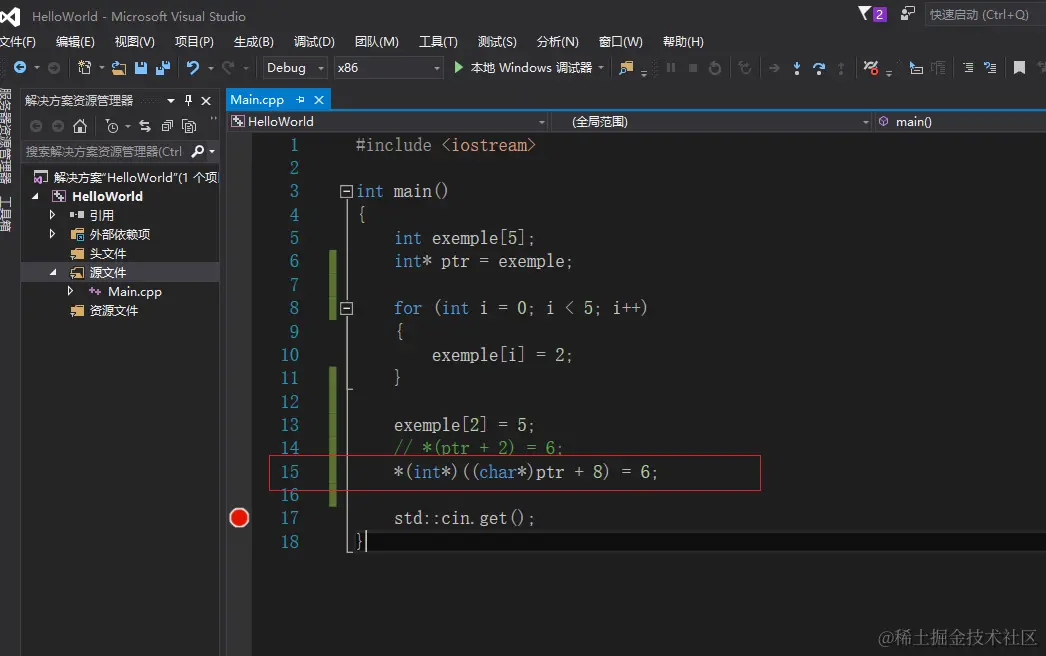Expand the 外部依赖项 node
Image resolution: width=1046 pixels, height=656 pixels.
coord(52,234)
